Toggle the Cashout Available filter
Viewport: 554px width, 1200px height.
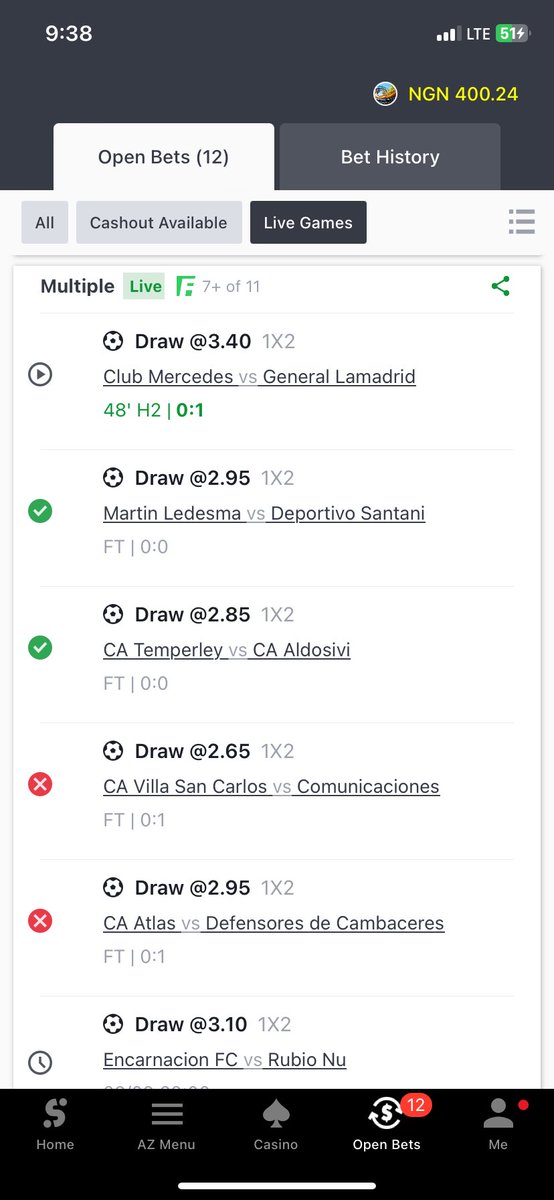(x=159, y=223)
